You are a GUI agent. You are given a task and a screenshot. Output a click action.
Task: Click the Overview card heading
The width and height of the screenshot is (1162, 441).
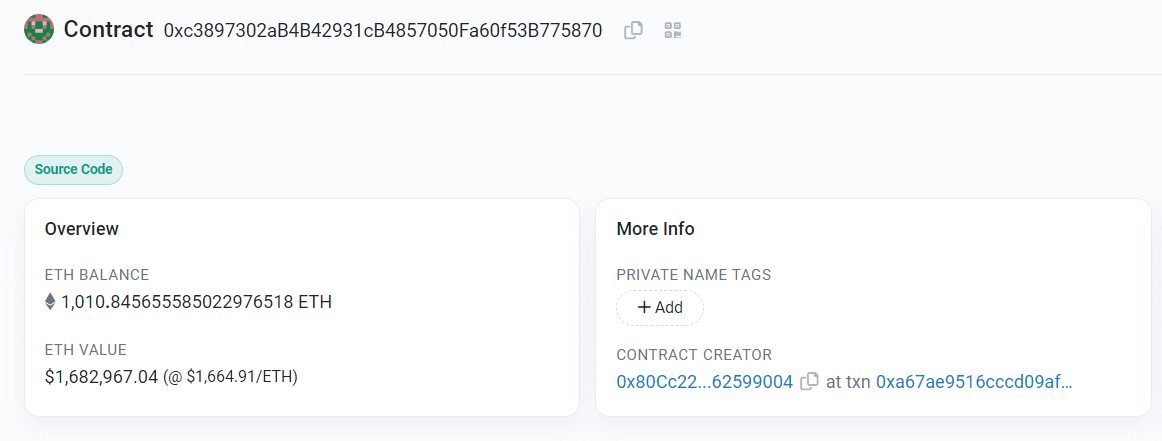pos(82,229)
